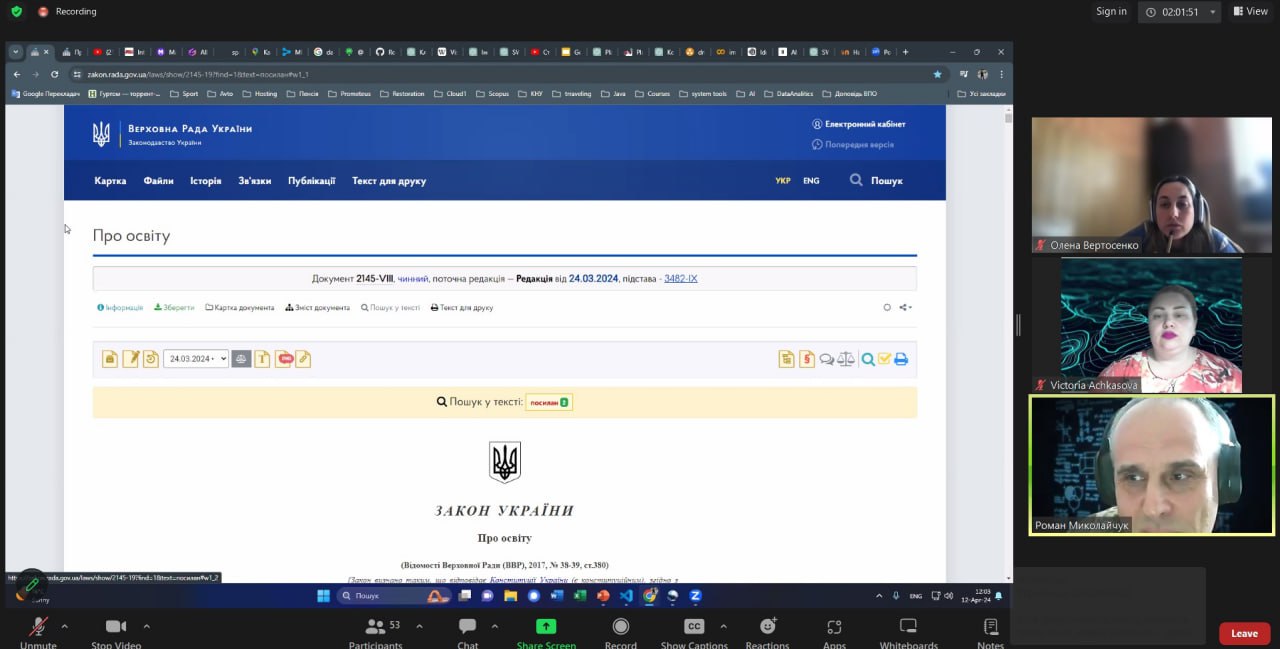Toggle Show Captions CC button
Image resolution: width=1280 pixels, height=649 pixels.
pos(694,627)
